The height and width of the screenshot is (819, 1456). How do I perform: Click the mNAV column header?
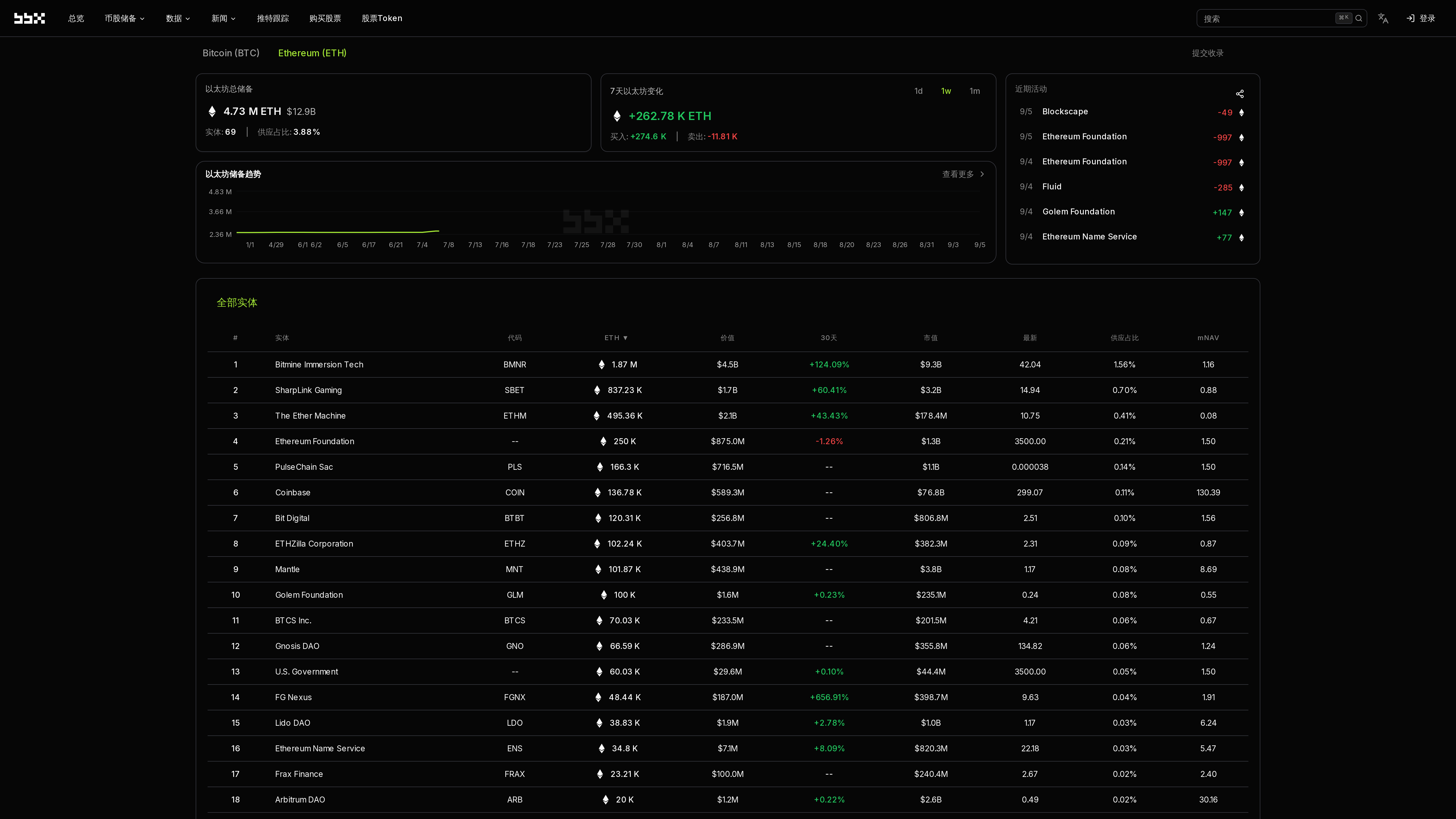pos(1208,338)
